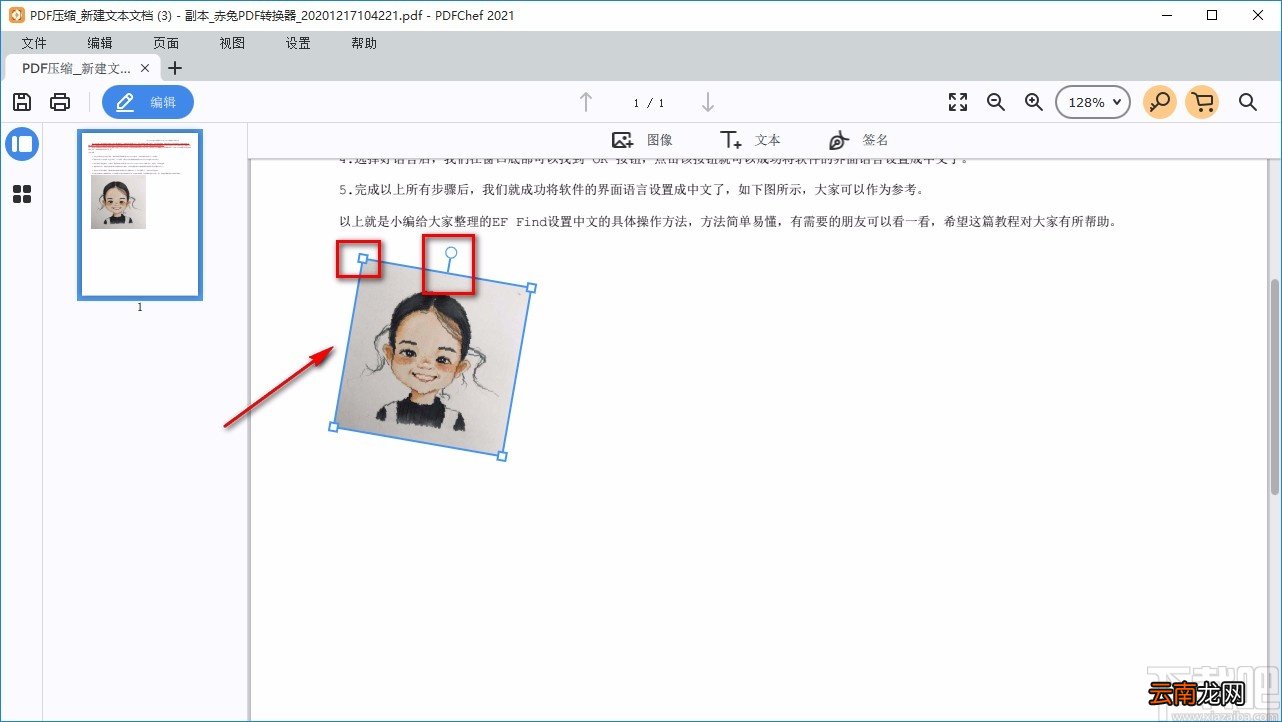
Task: Go to the next page arrow
Action: pos(708,102)
